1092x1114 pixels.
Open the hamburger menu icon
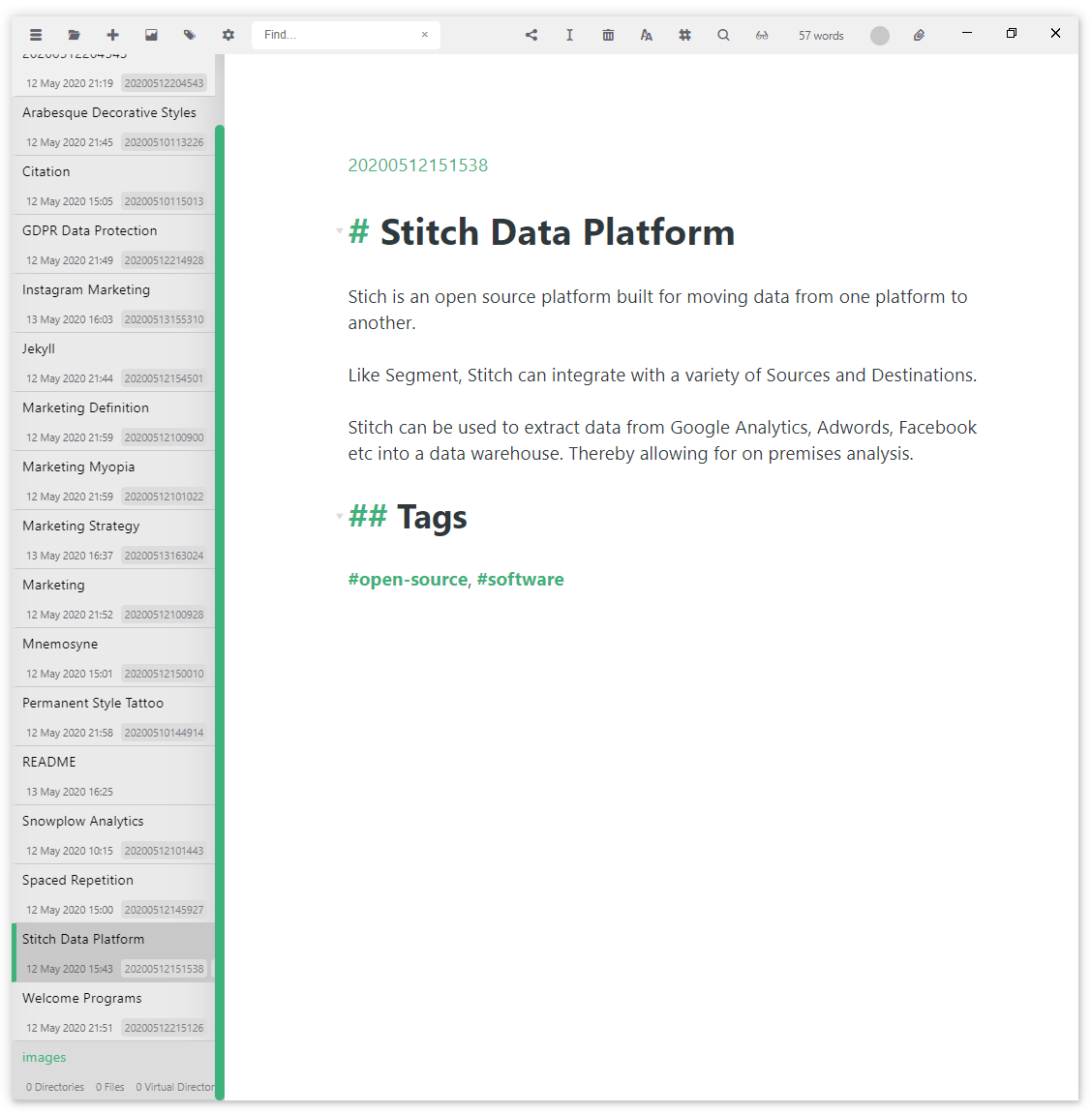point(36,35)
